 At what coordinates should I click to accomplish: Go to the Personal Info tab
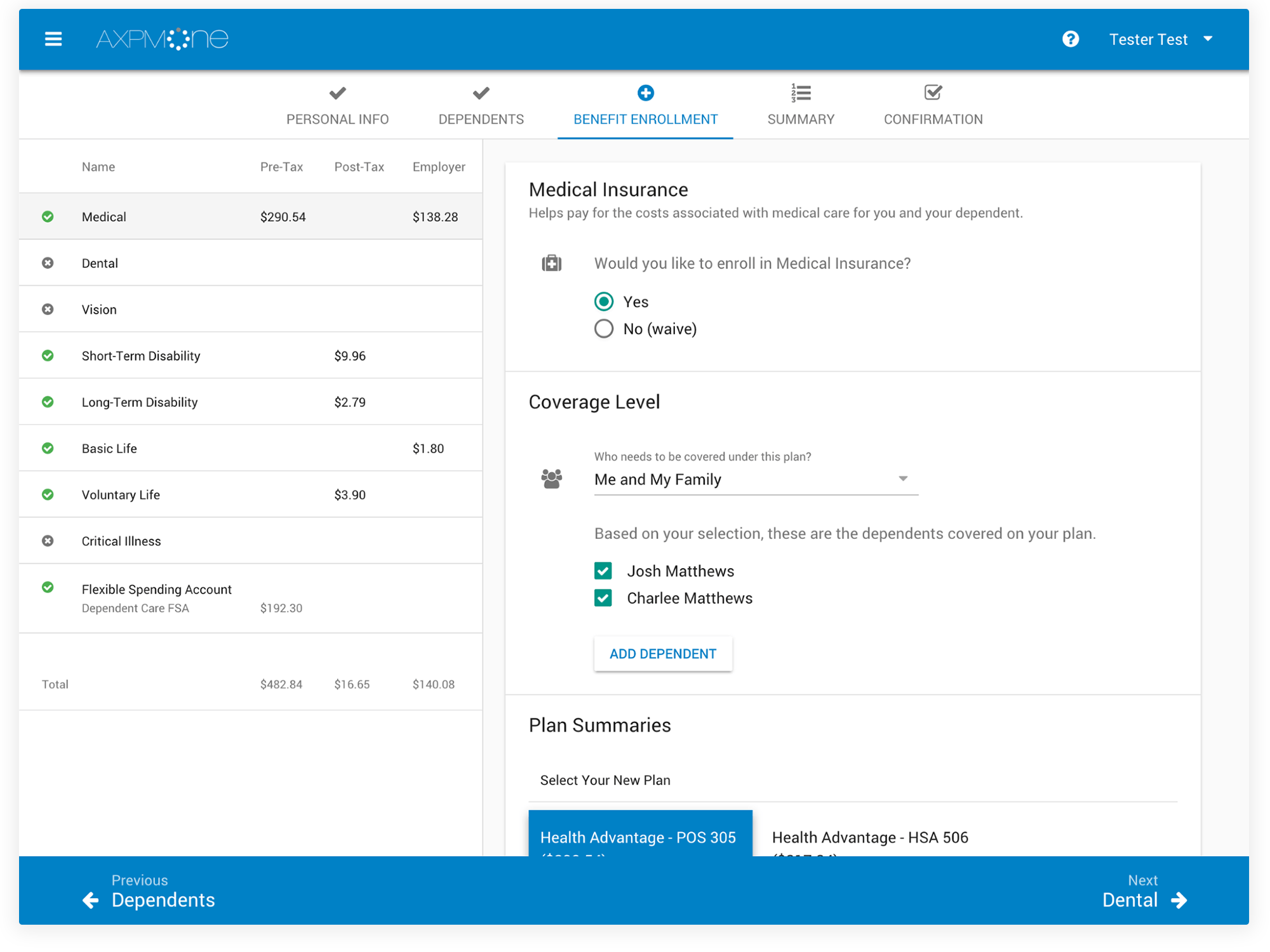tap(338, 105)
